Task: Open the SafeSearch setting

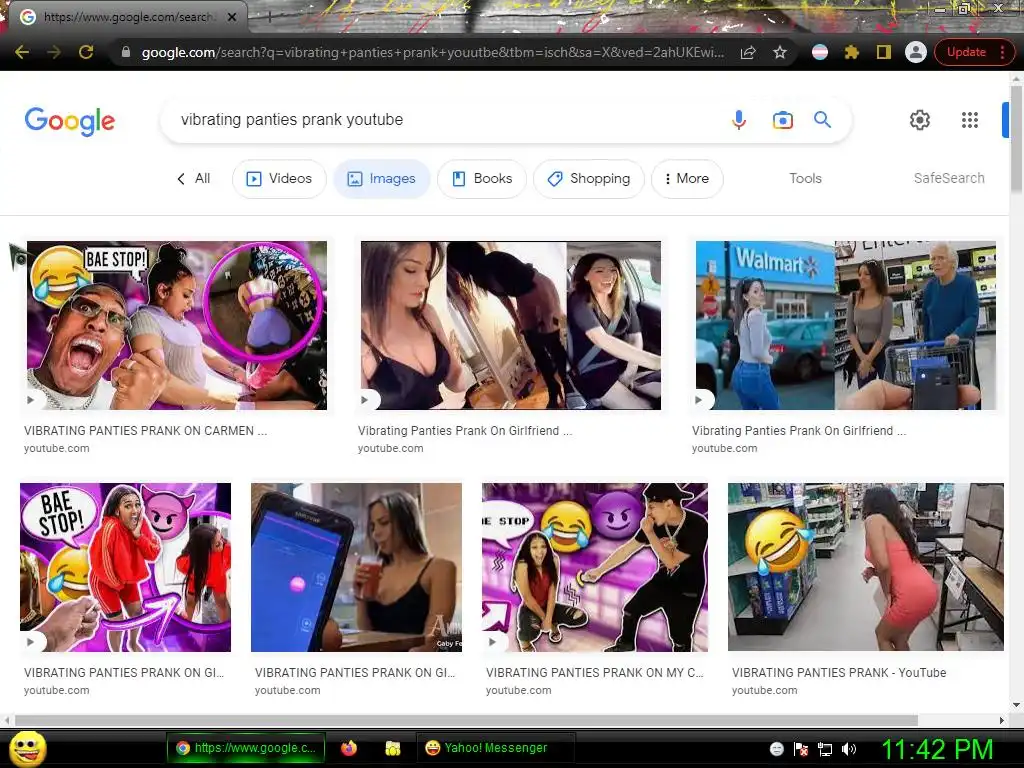Action: (x=948, y=178)
